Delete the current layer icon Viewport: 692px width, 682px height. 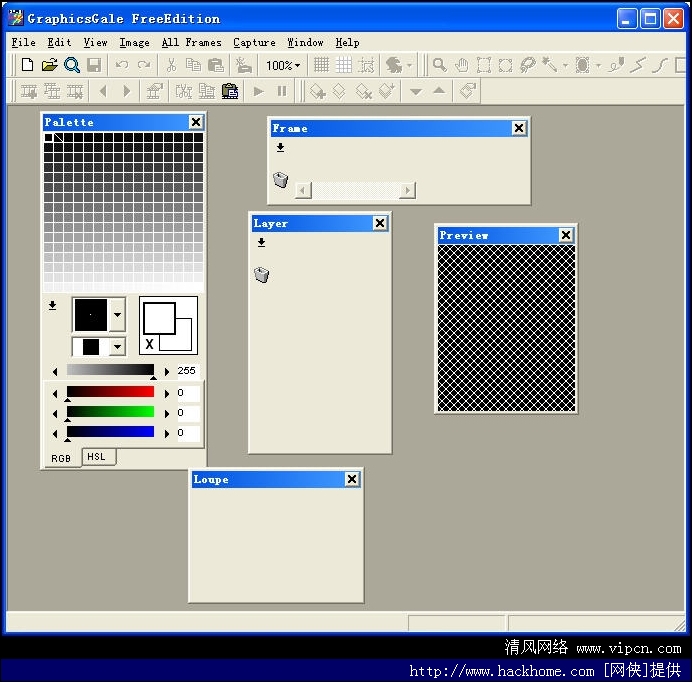[364, 91]
